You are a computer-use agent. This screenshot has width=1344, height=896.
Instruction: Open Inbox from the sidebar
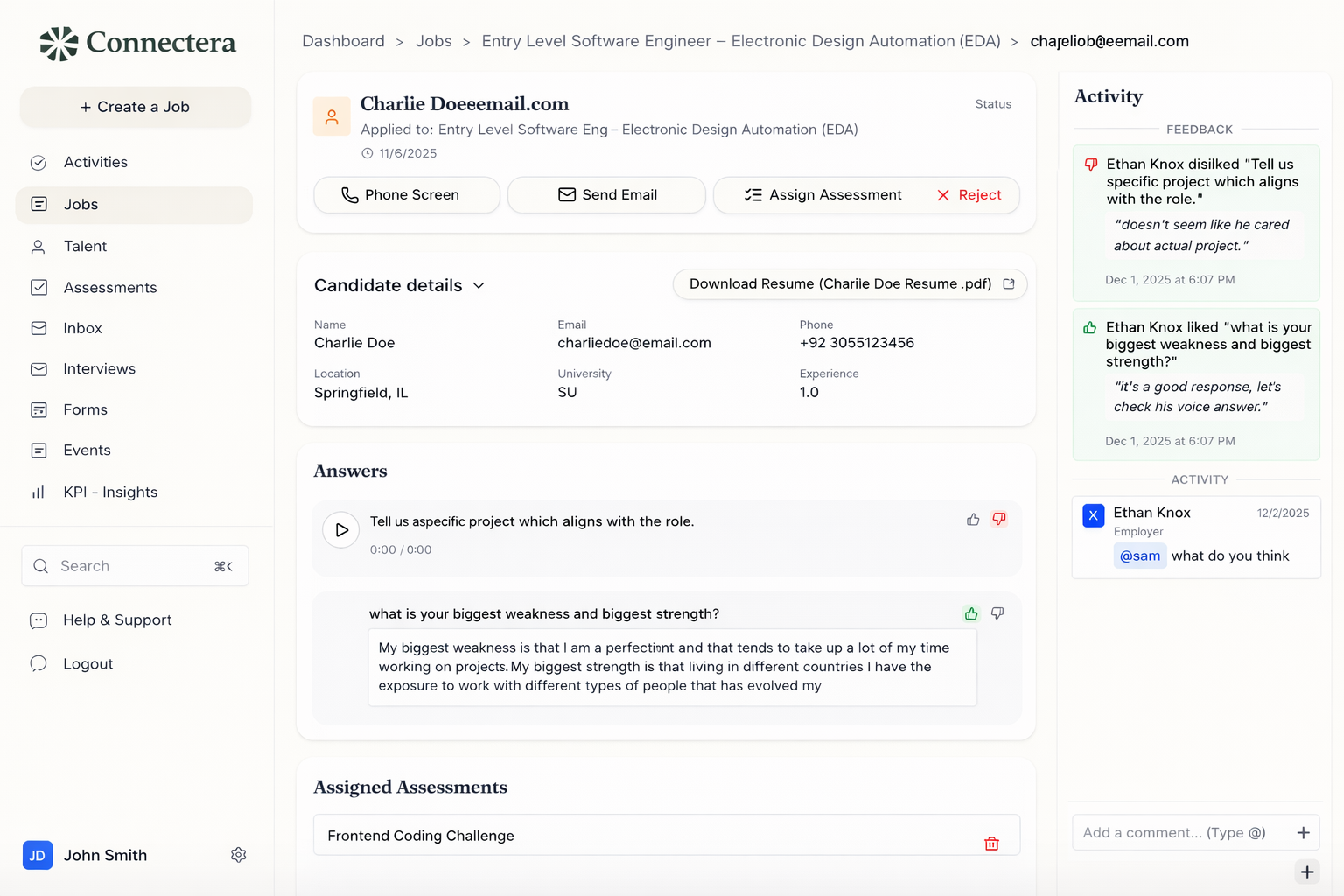tap(81, 328)
